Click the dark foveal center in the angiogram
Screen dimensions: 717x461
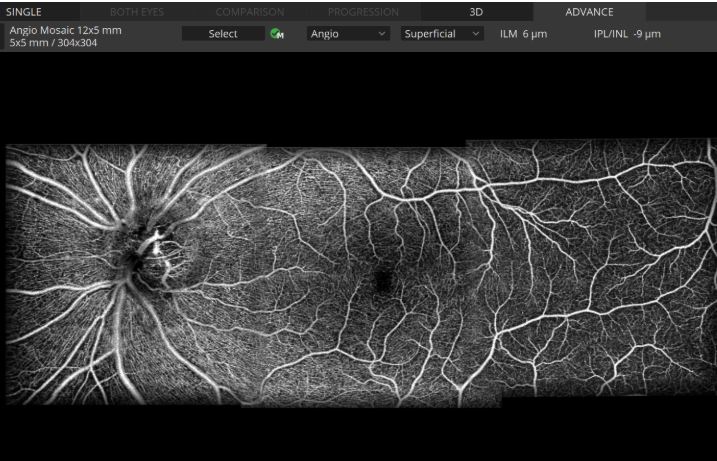tap(382, 281)
